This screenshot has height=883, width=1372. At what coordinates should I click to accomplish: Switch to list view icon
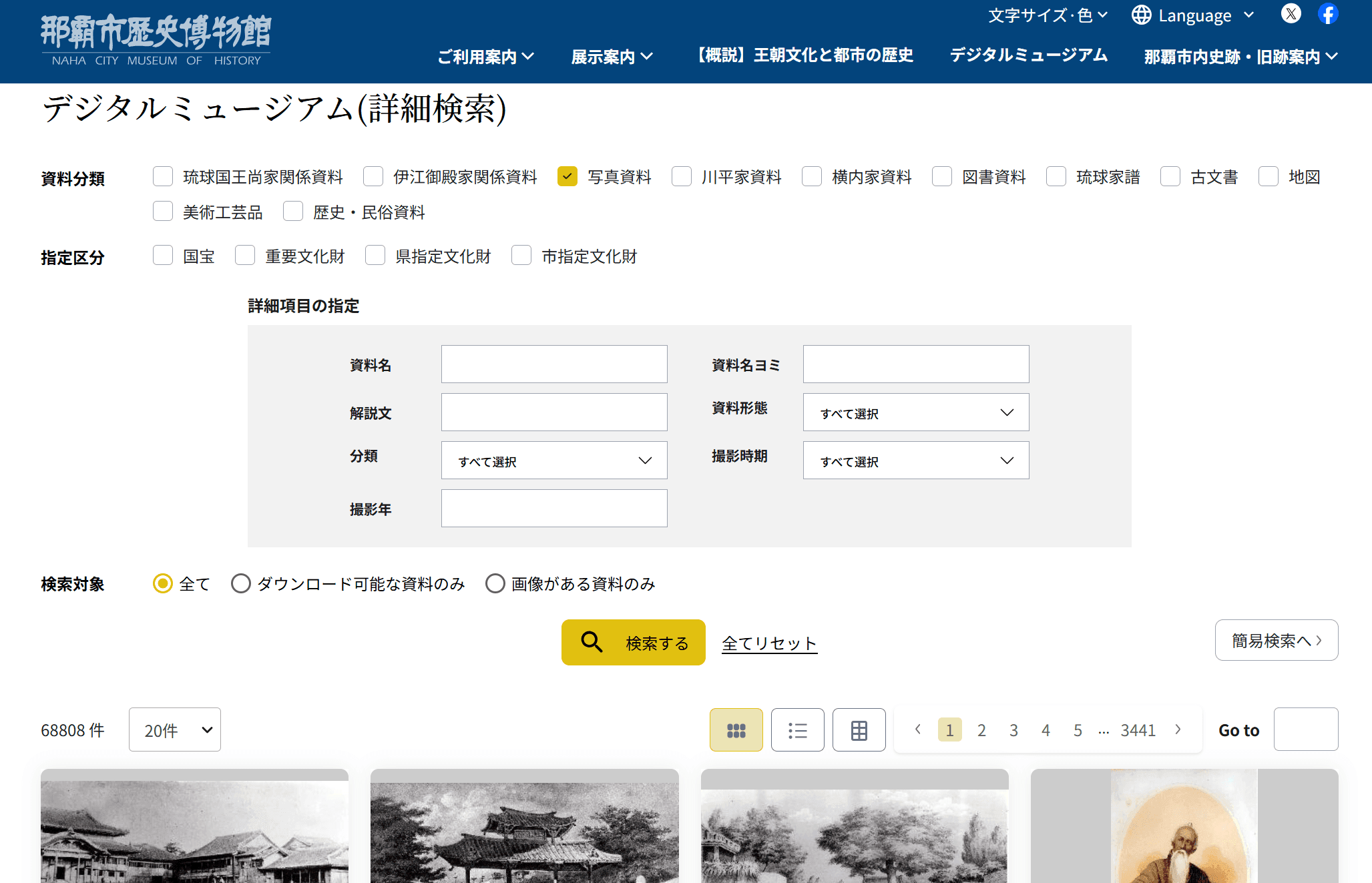(797, 730)
